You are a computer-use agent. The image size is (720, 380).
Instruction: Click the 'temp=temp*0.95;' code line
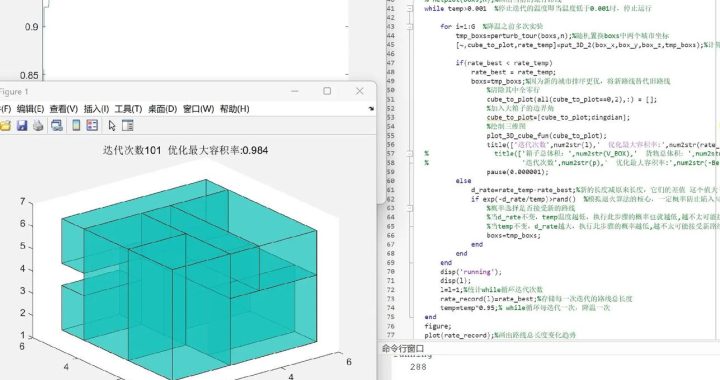pyautogui.click(x=468, y=307)
